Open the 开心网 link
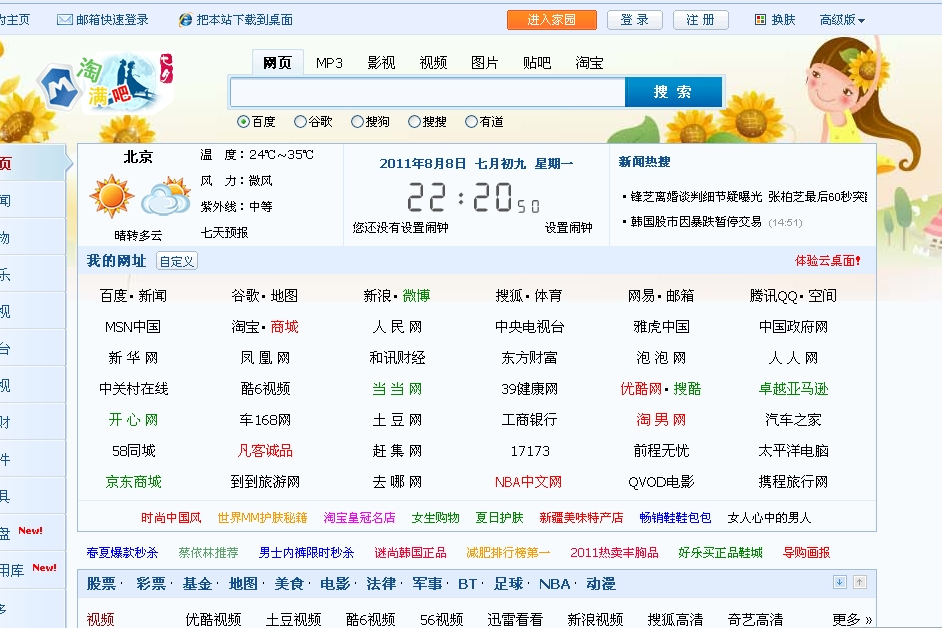 pos(133,419)
